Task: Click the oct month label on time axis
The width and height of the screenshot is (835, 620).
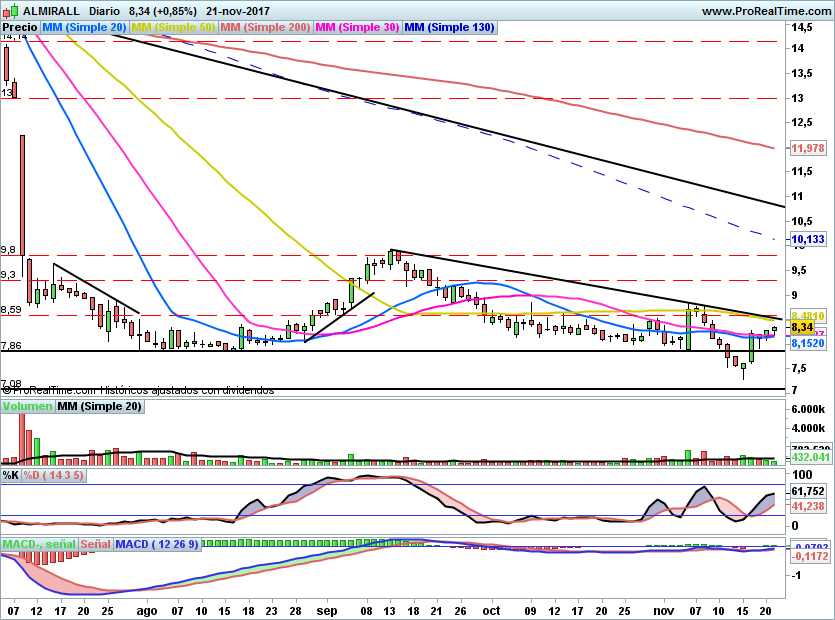Action: 492,611
